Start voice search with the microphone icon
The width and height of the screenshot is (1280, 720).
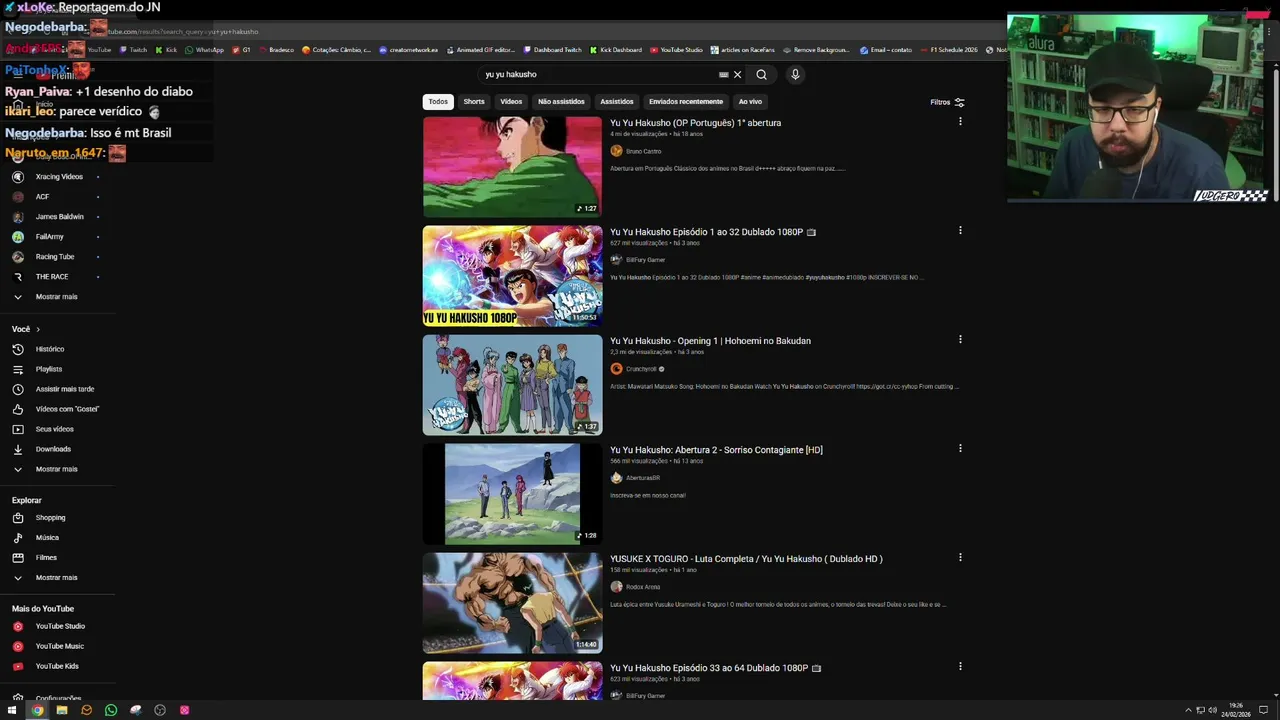point(795,74)
